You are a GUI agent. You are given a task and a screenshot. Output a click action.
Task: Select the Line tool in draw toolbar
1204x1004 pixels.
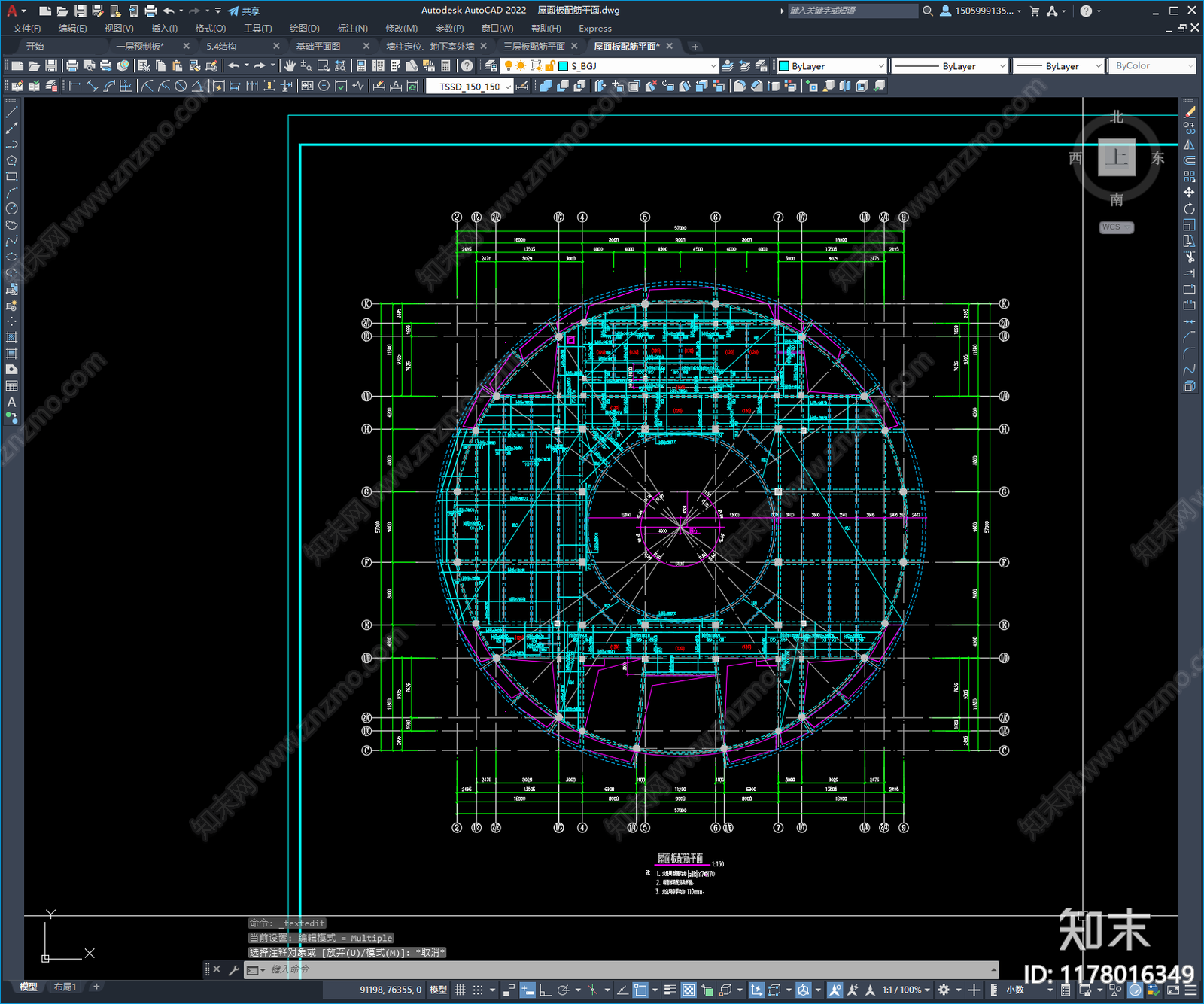(x=11, y=112)
